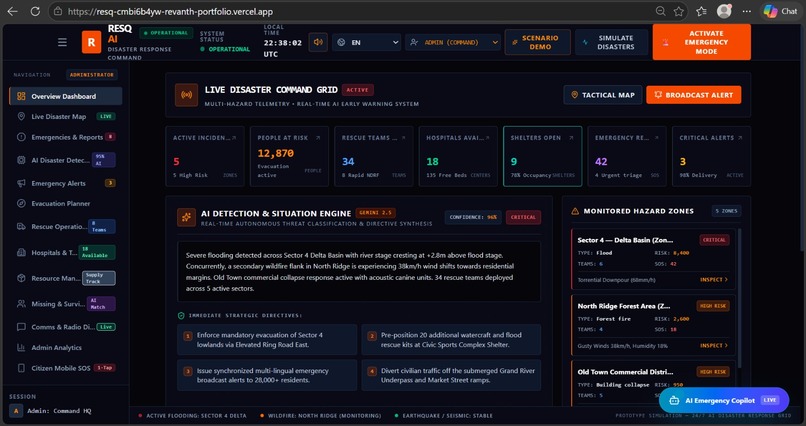The image size is (806, 426).
Task: Open the Tactical Map
Action: 603,95
